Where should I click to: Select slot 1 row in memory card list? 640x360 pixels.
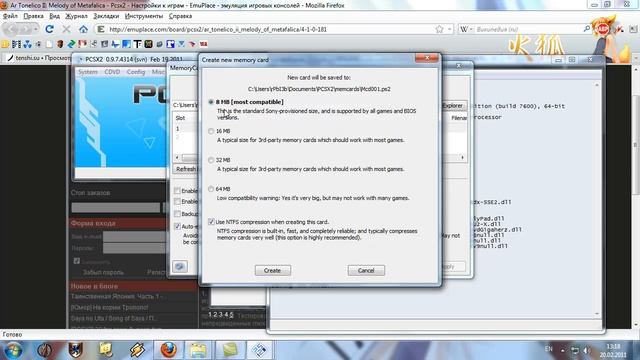pyautogui.click(x=186, y=129)
